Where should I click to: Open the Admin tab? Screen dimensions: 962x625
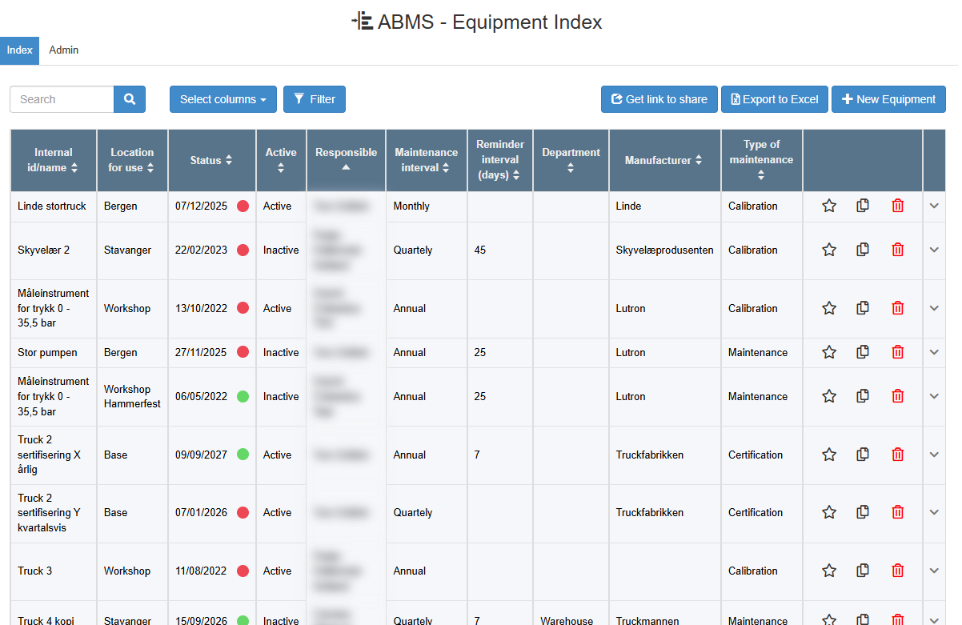64,50
